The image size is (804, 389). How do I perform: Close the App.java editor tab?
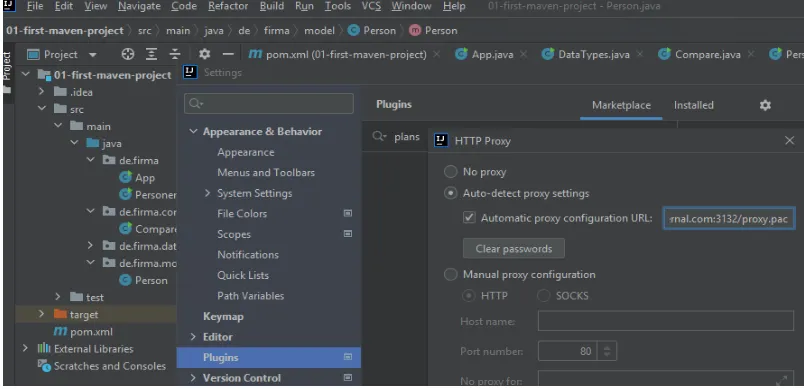[x=523, y=54]
